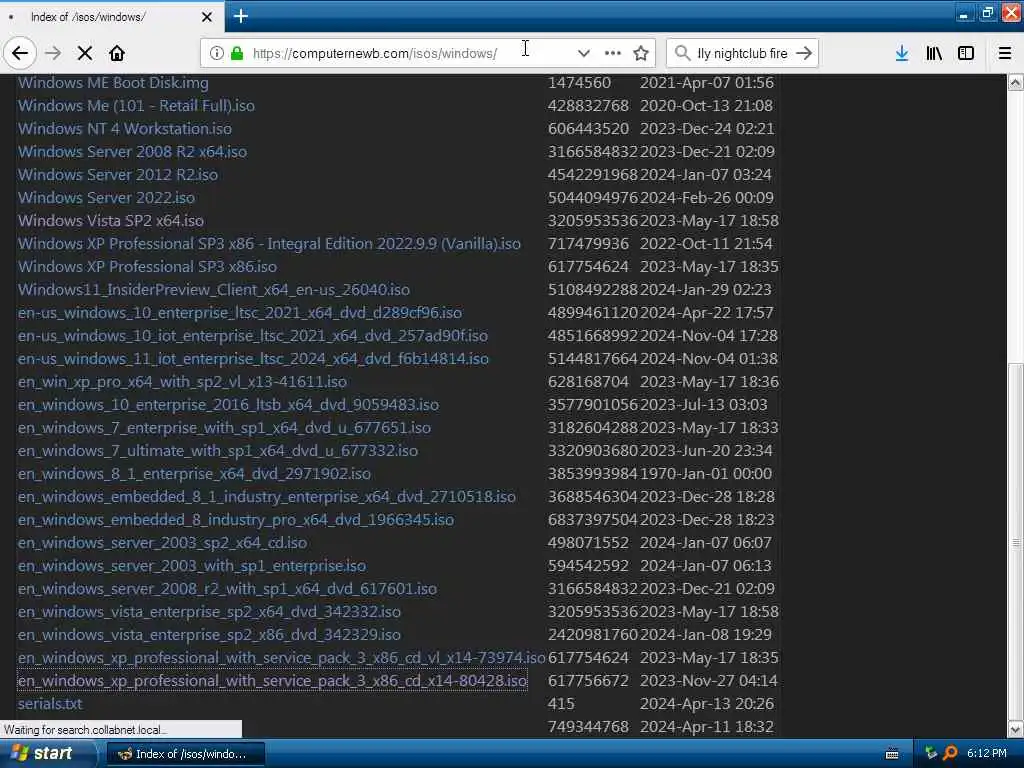Download Windows Server 2008 R2 x64.iso
The height and width of the screenshot is (768, 1024).
(132, 152)
